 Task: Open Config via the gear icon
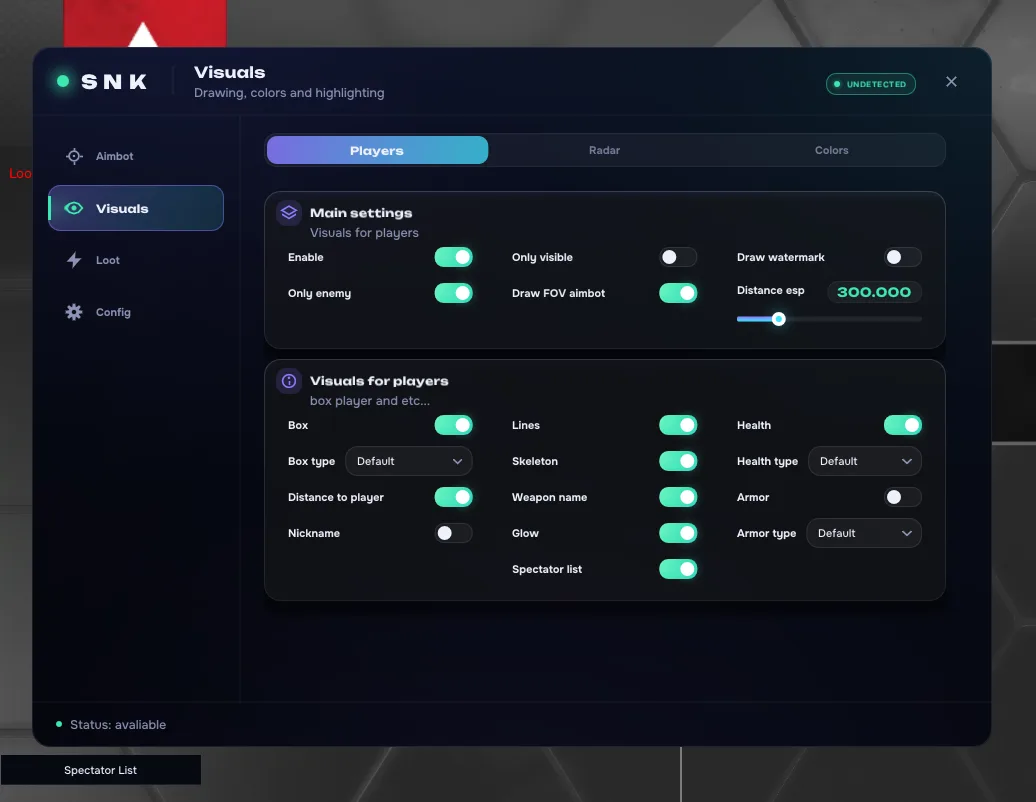point(74,312)
